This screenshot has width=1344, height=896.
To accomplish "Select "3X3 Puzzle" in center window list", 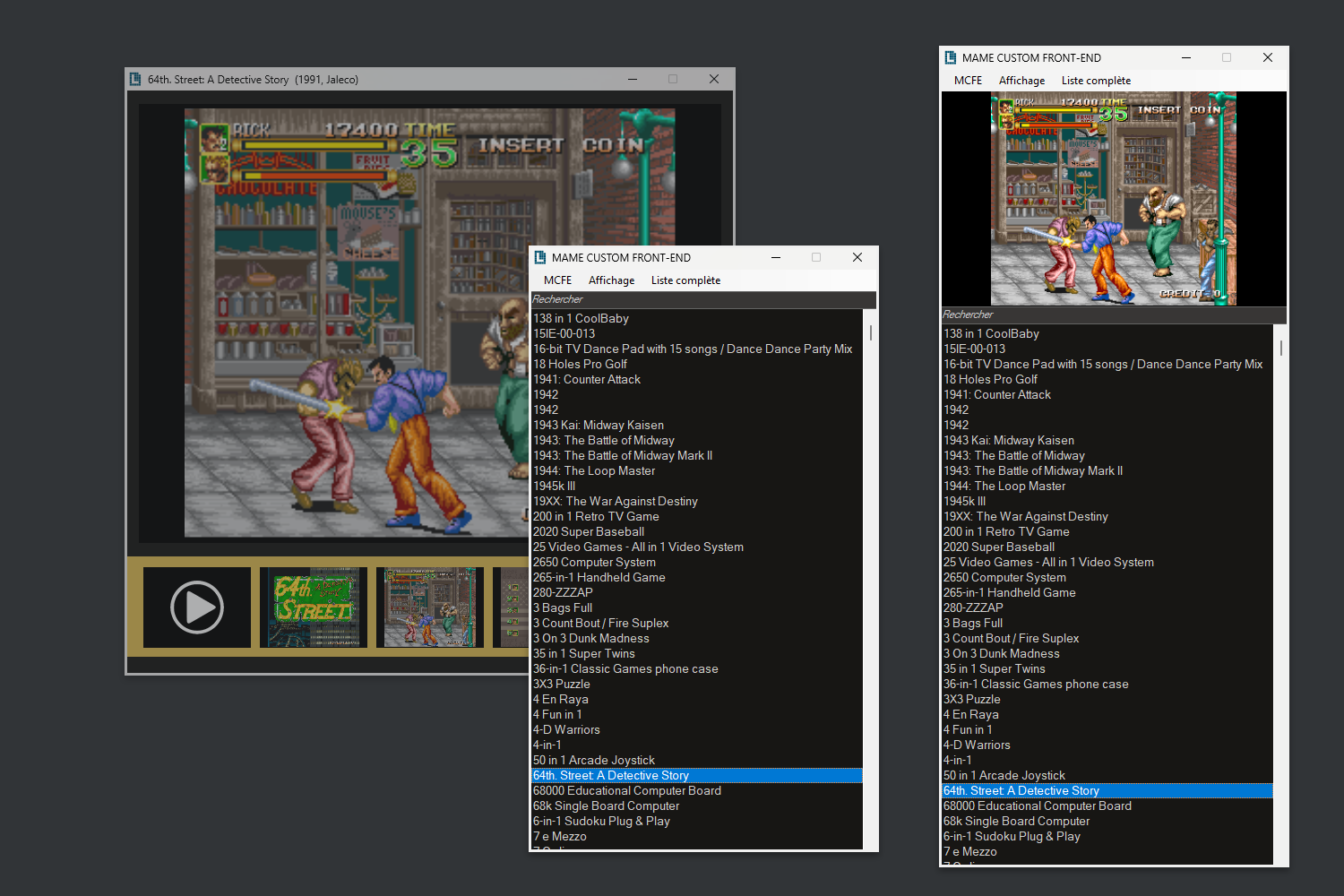I will coord(696,684).
